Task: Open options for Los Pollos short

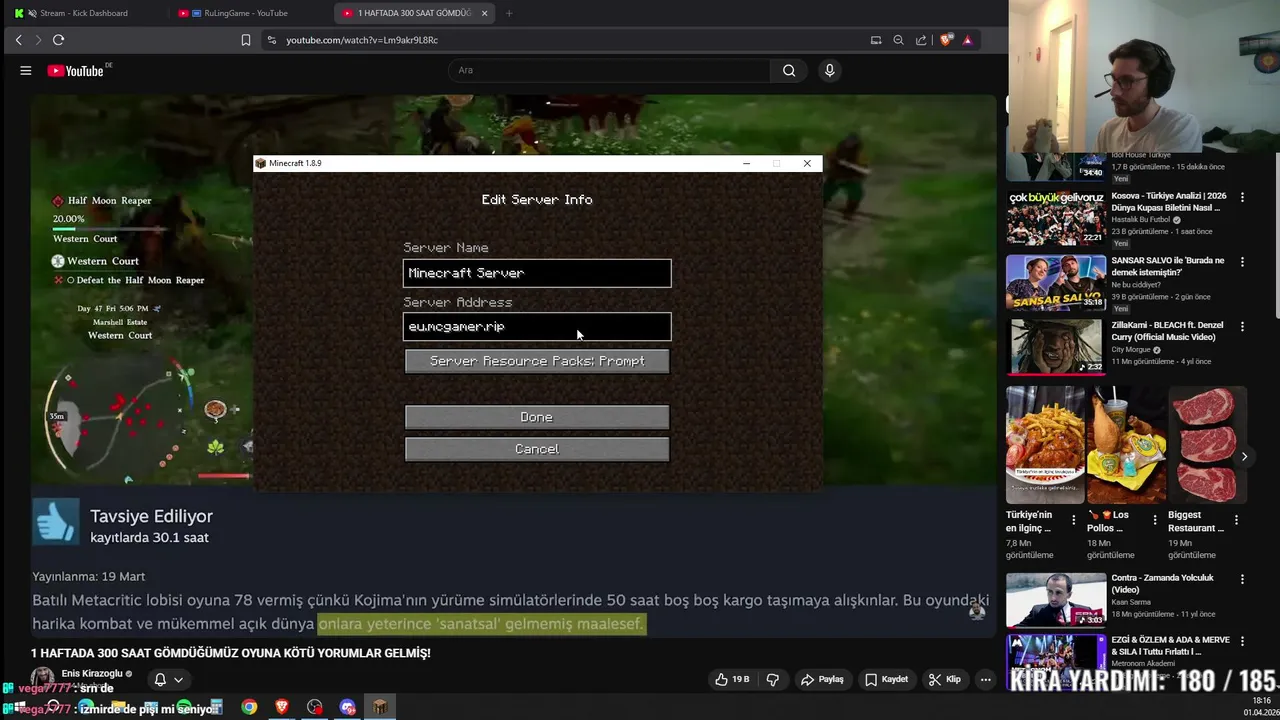Action: click(x=1155, y=520)
